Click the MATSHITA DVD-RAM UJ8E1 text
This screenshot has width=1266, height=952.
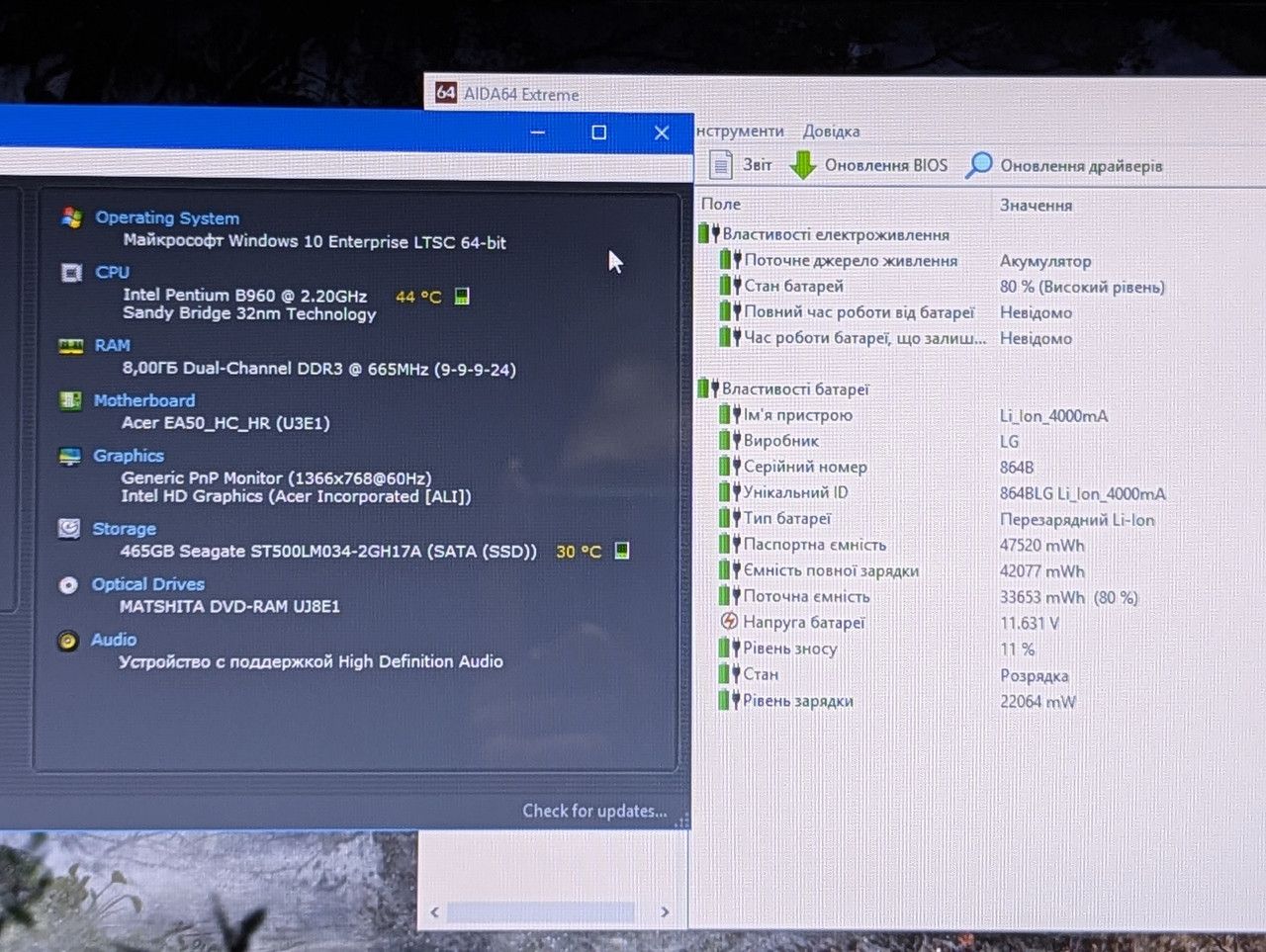[x=229, y=606]
